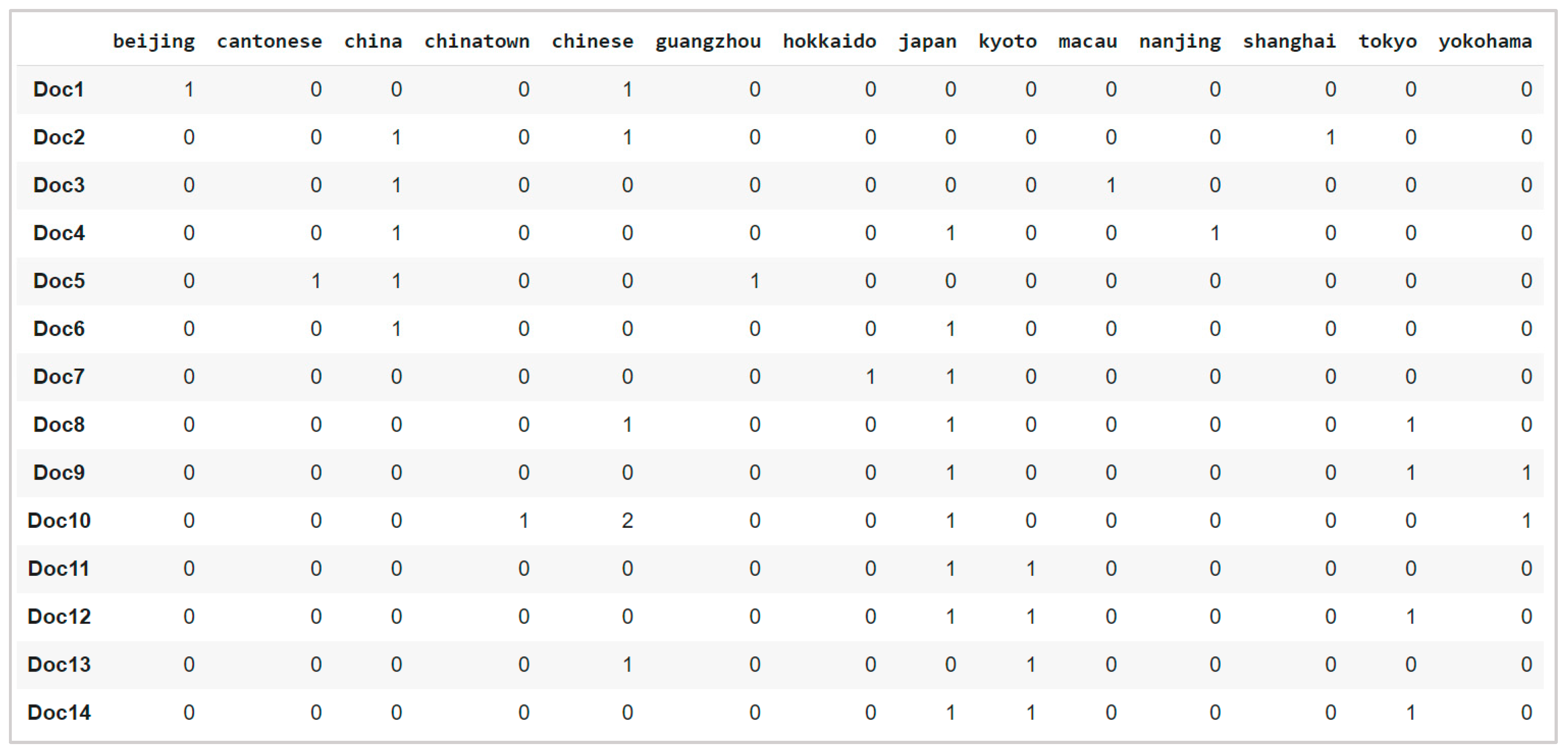1568x753 pixels.
Task: Click the Doc10 row label
Action: tap(59, 520)
